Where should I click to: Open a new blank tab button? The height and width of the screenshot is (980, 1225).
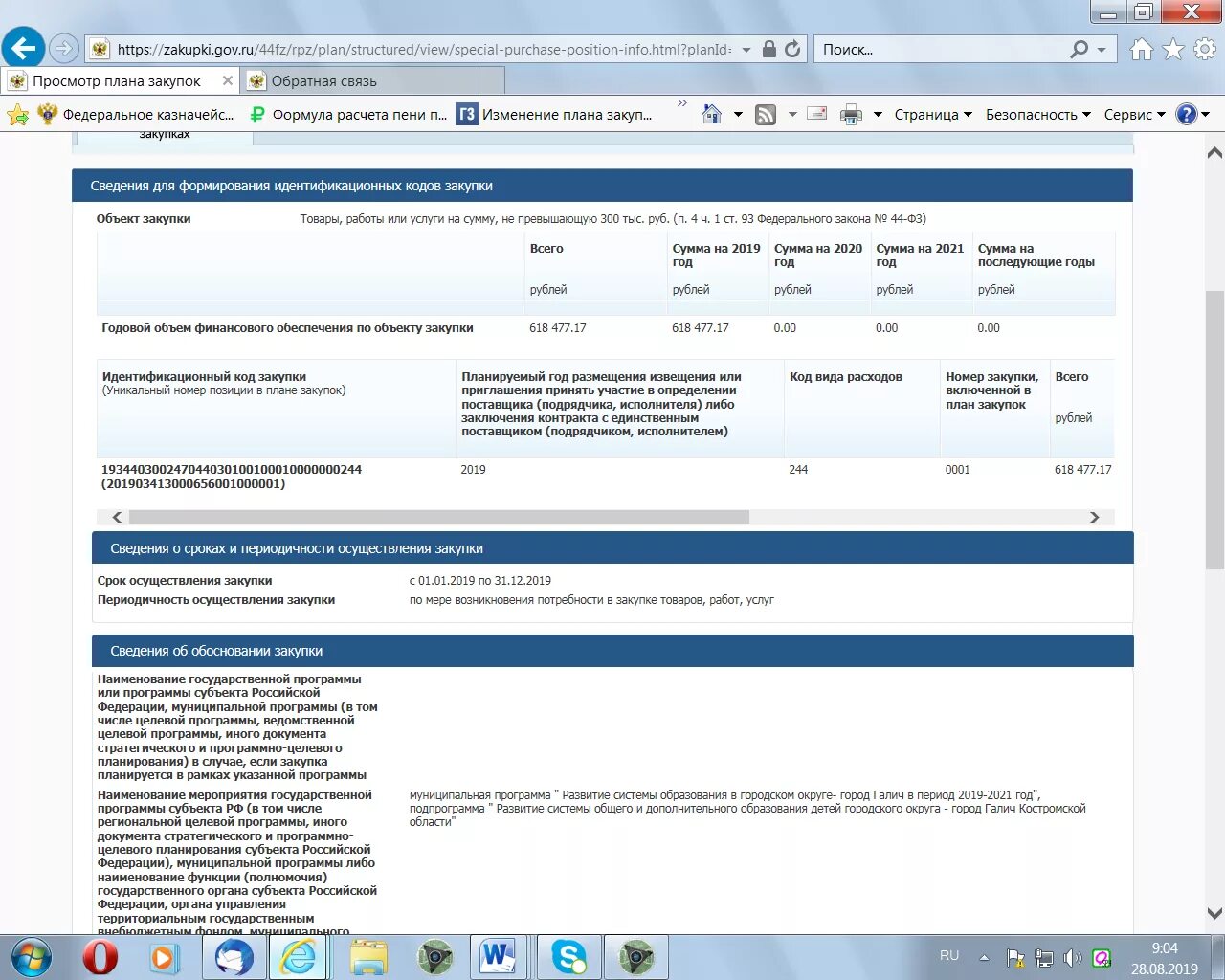(491, 81)
